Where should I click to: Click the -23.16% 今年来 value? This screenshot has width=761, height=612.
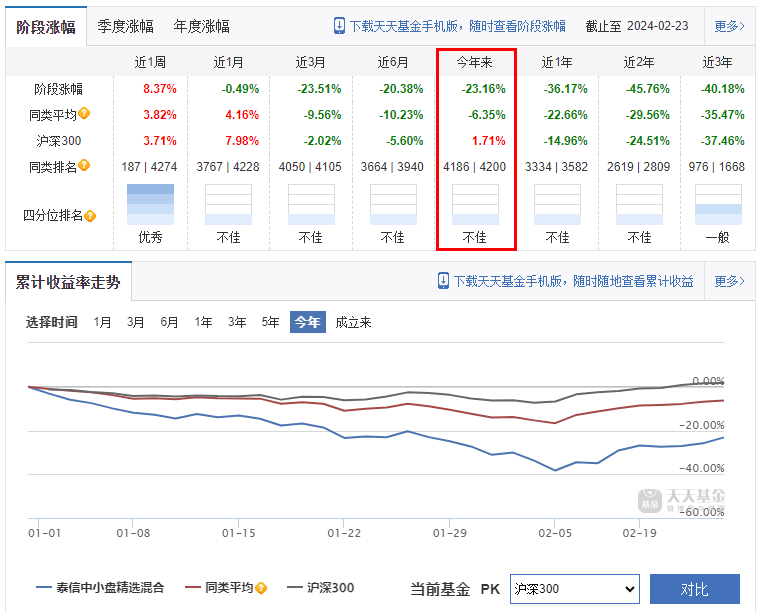pyautogui.click(x=483, y=89)
